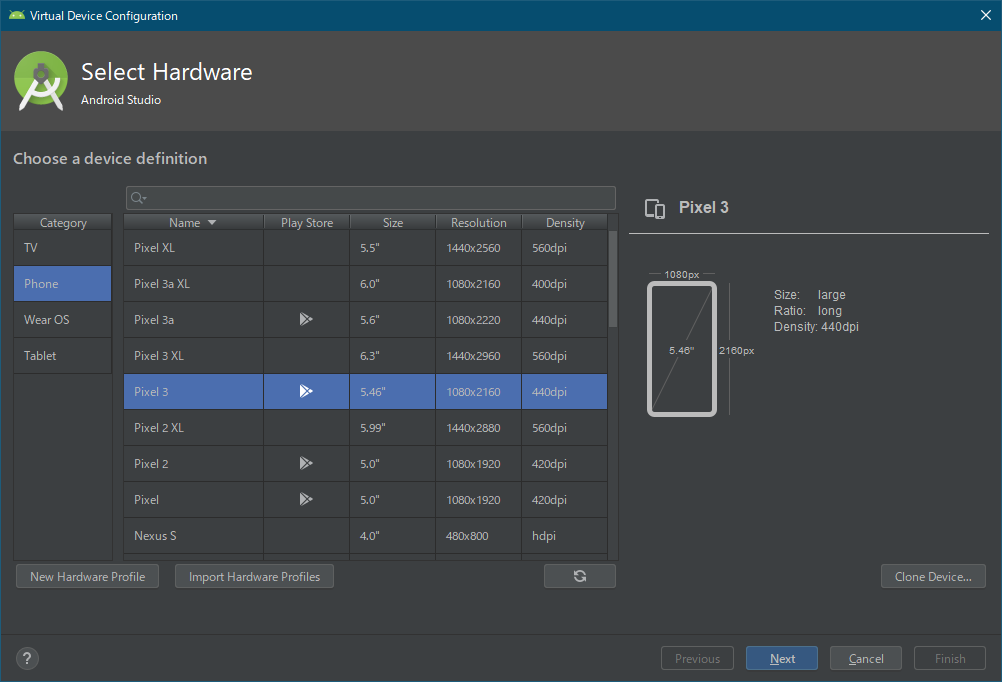
Task: Open help via the question mark icon
Action: pyautogui.click(x=26, y=658)
